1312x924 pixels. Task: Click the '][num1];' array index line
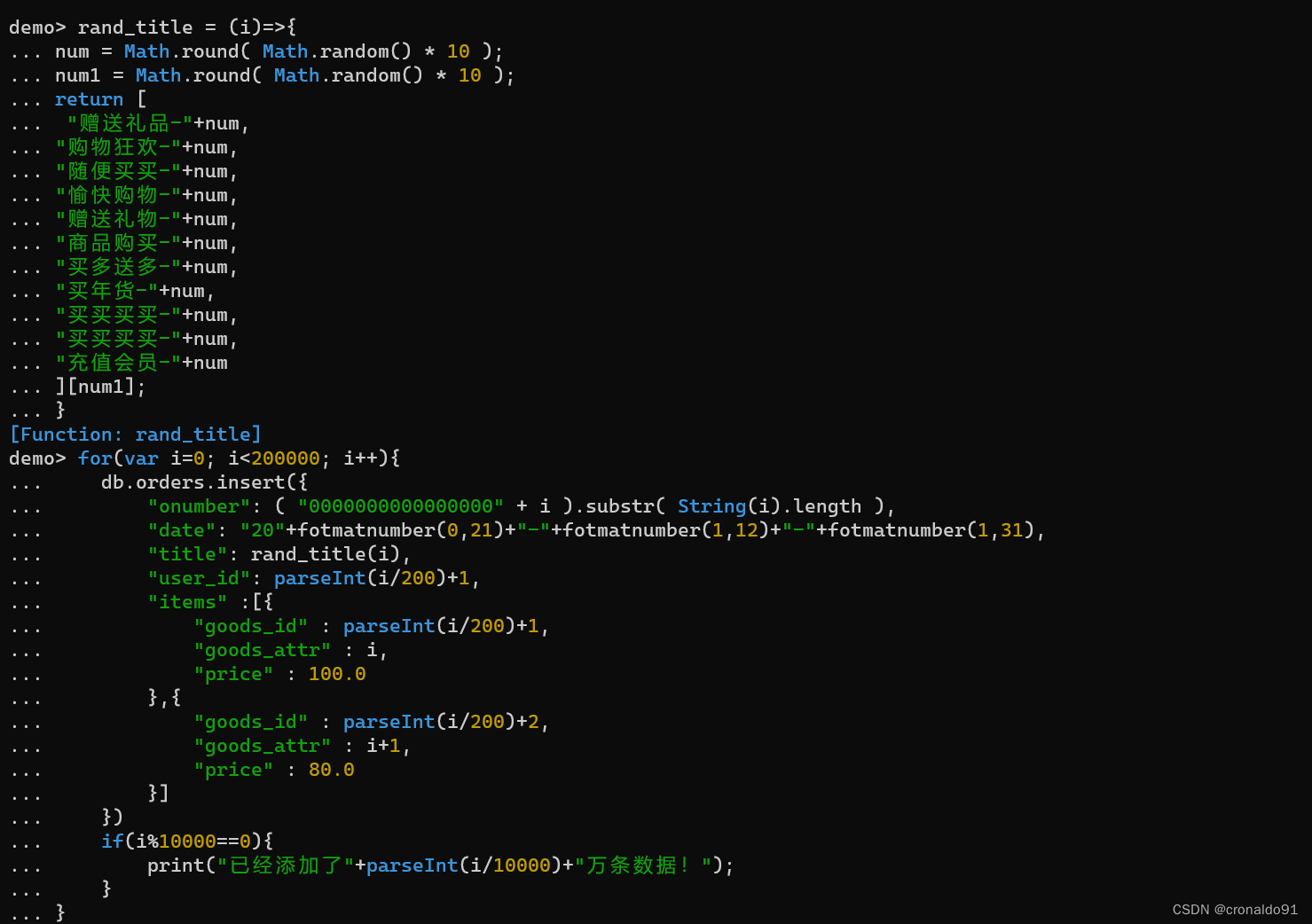coord(100,387)
